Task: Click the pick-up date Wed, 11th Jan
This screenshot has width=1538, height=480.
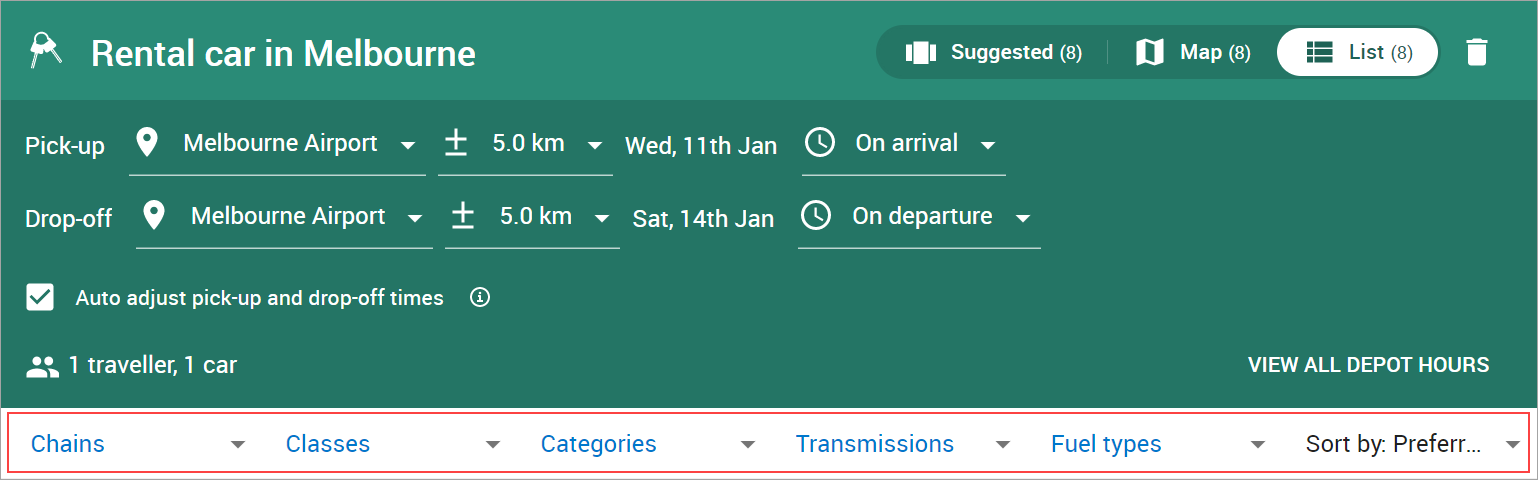Action: click(x=701, y=146)
